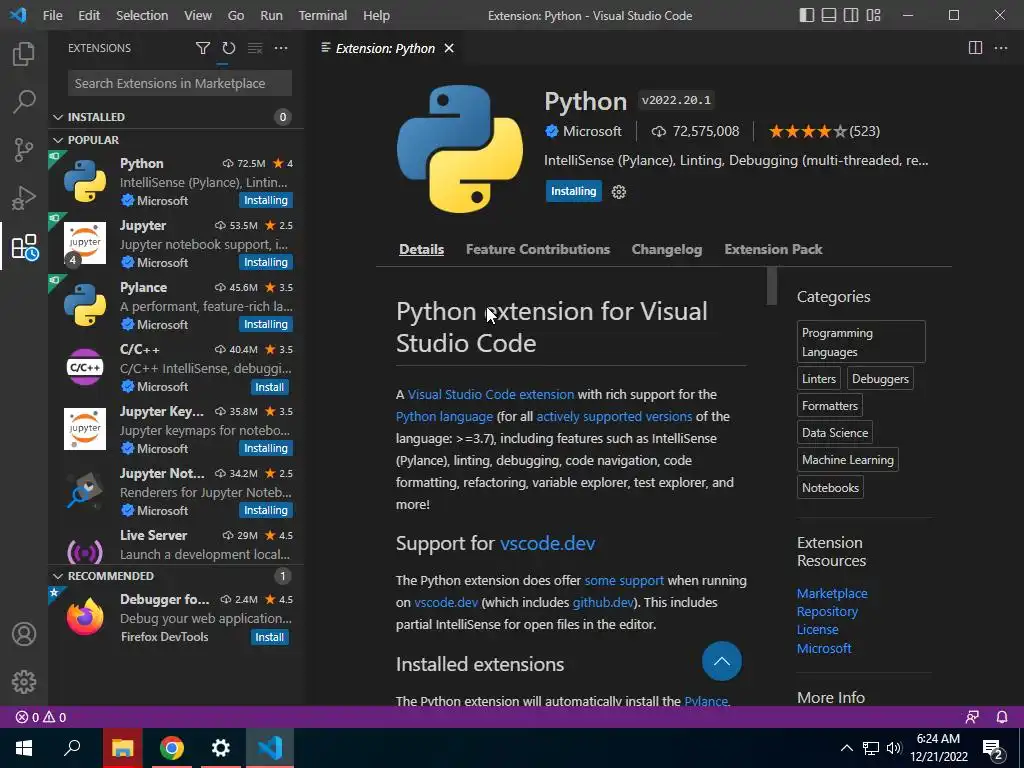Screen dimensions: 1024x768
Task: Click the large Python logo
Action: (460, 149)
